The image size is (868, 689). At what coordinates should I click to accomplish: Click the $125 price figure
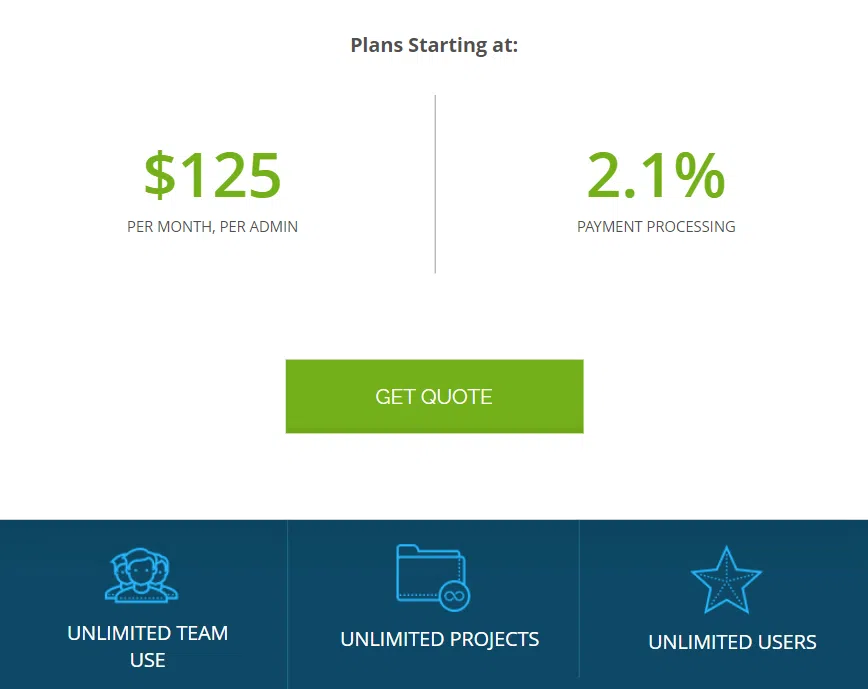coord(212,175)
